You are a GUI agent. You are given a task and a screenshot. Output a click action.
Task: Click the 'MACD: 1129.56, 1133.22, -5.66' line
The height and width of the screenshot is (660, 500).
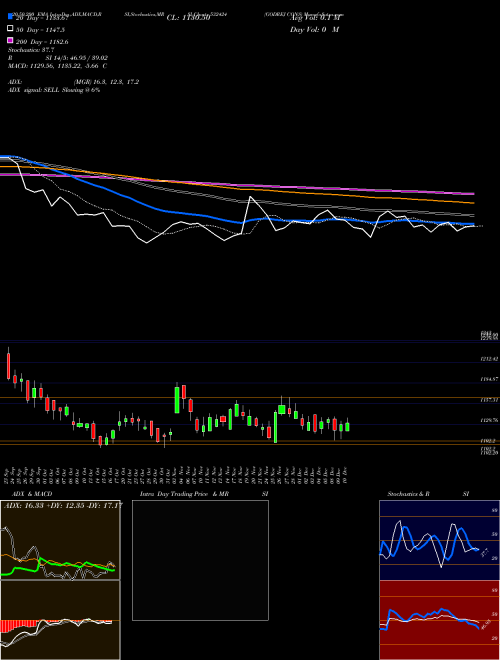click(x=53, y=66)
